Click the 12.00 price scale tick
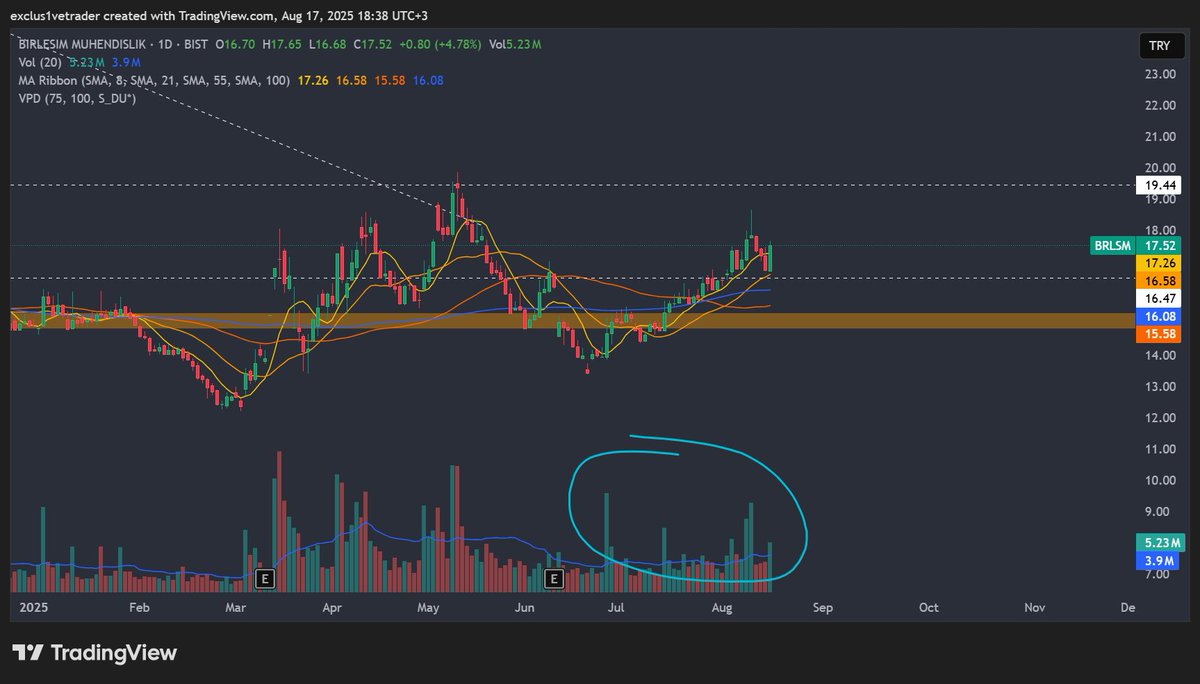The width and height of the screenshot is (1200, 684). (1160, 418)
